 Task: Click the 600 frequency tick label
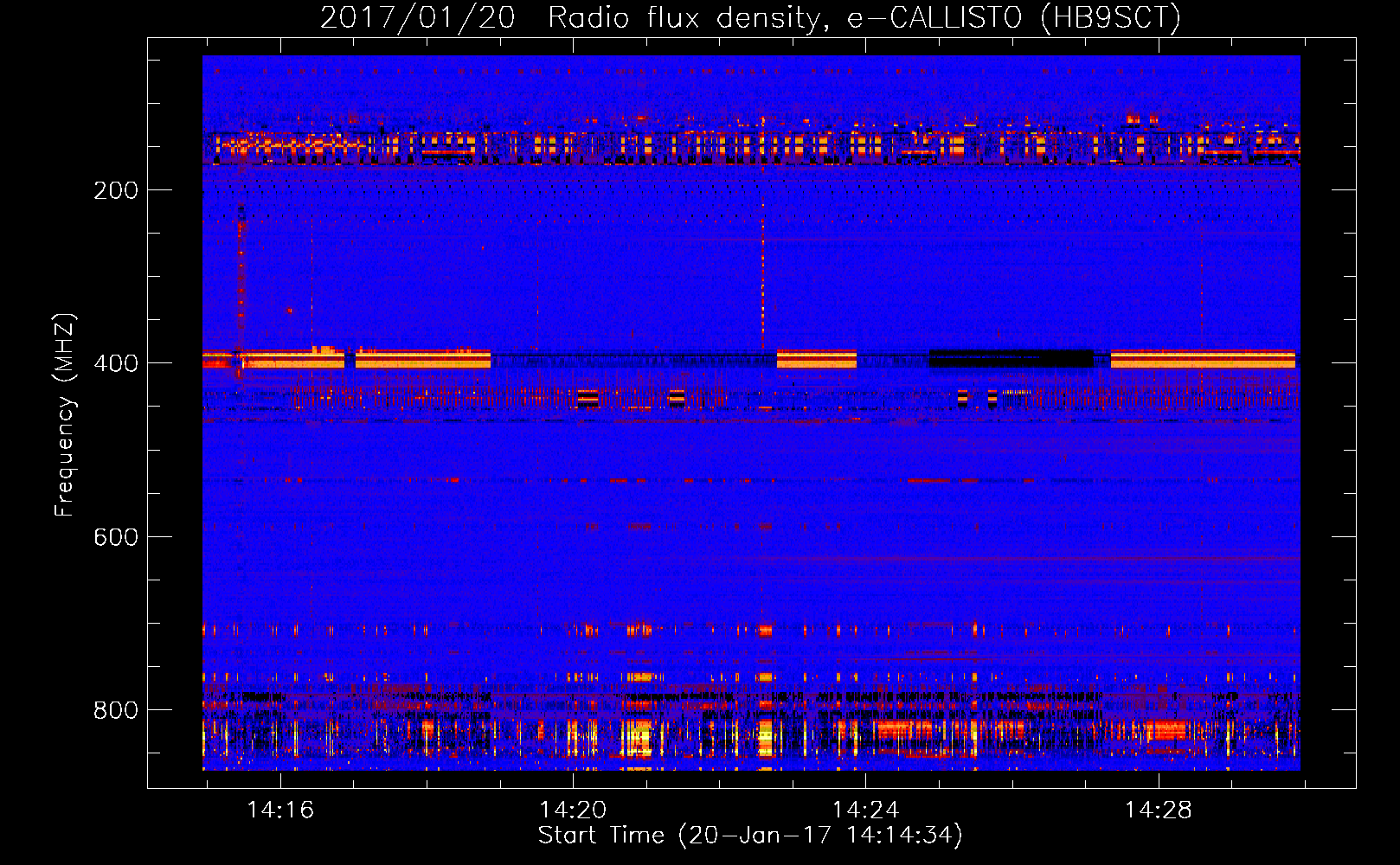point(116,537)
